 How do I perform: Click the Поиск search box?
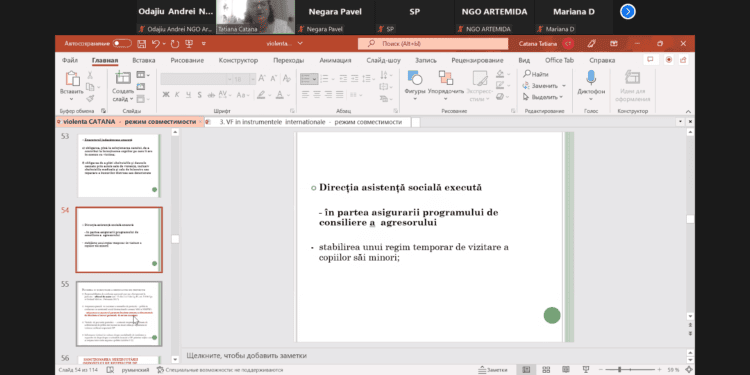coord(433,44)
